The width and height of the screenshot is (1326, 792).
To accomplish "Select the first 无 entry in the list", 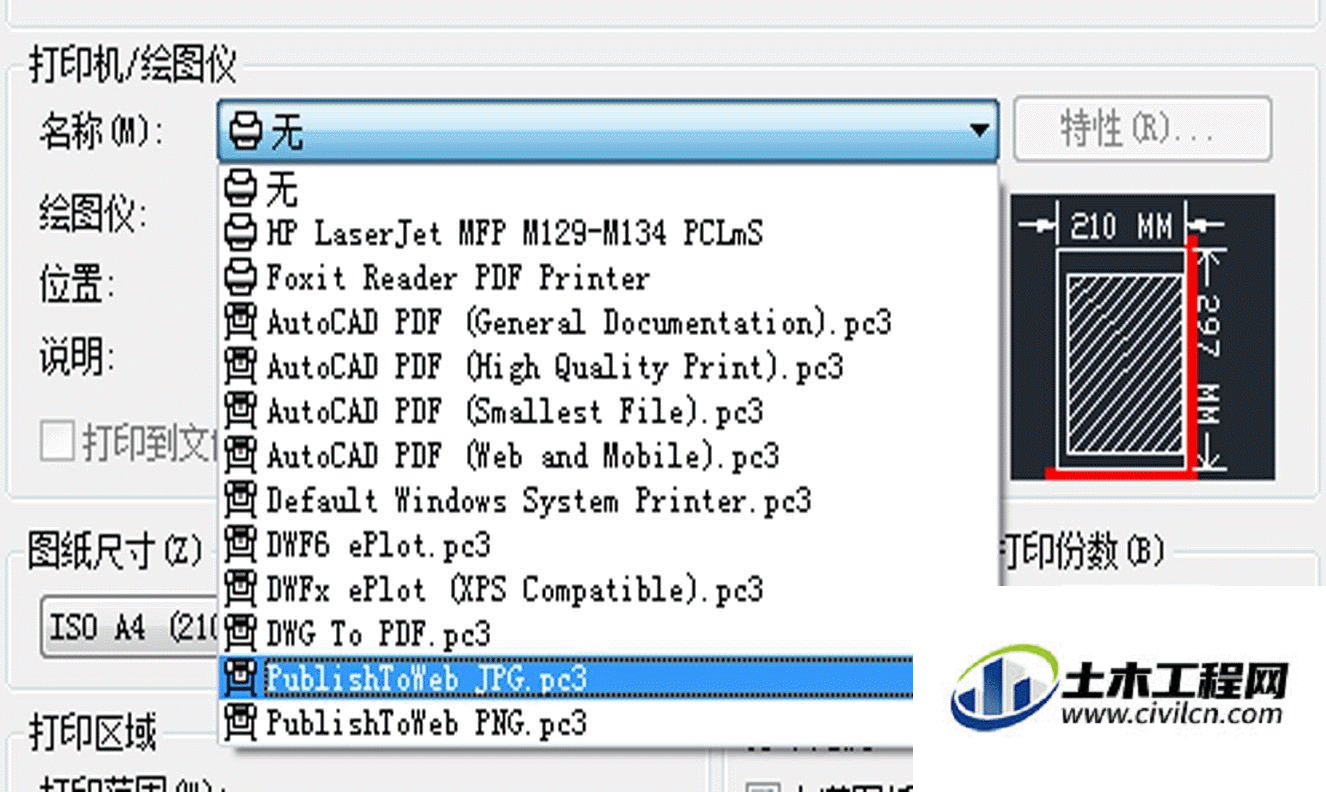I will [609, 187].
